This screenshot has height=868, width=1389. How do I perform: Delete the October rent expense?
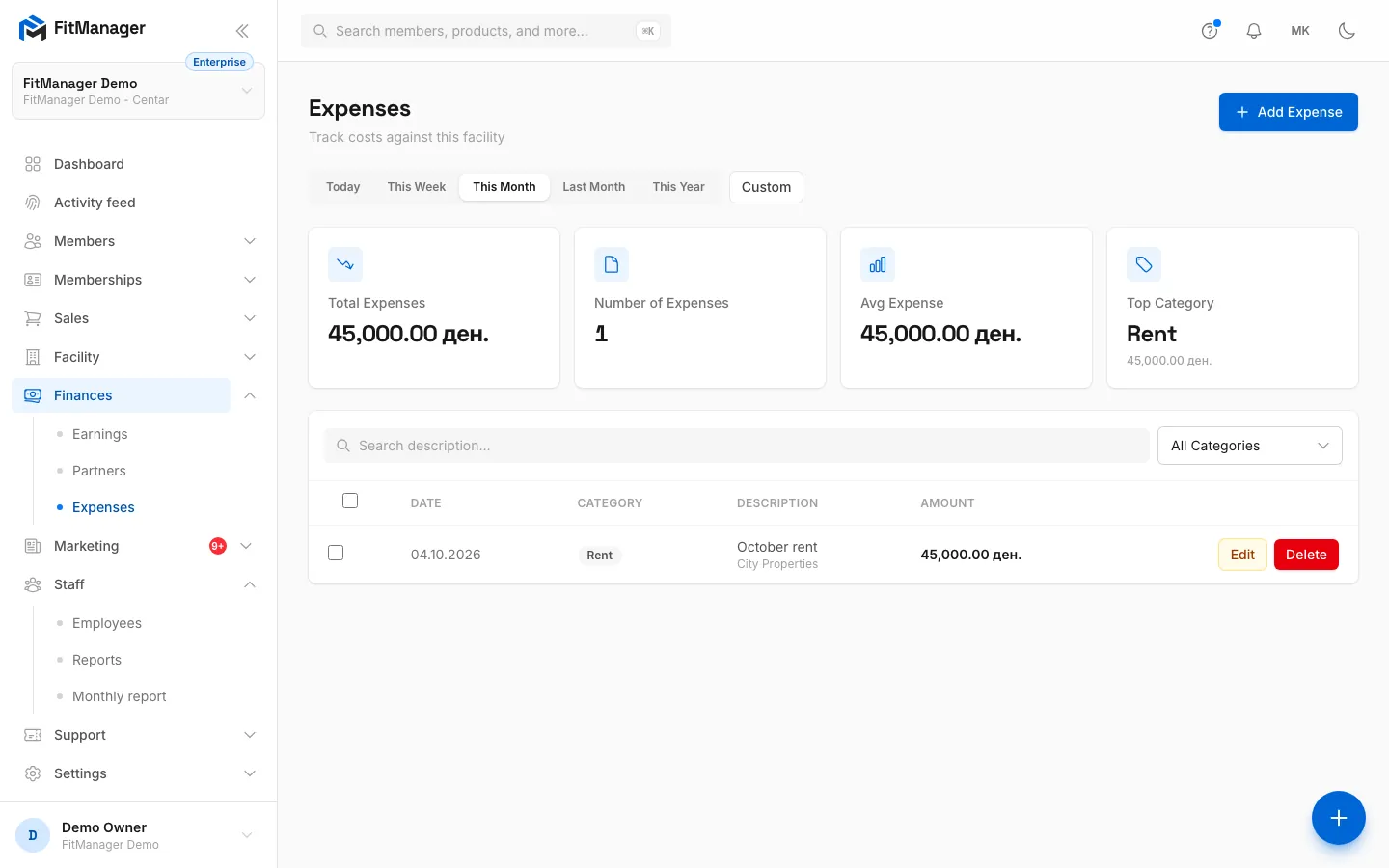pyautogui.click(x=1306, y=555)
